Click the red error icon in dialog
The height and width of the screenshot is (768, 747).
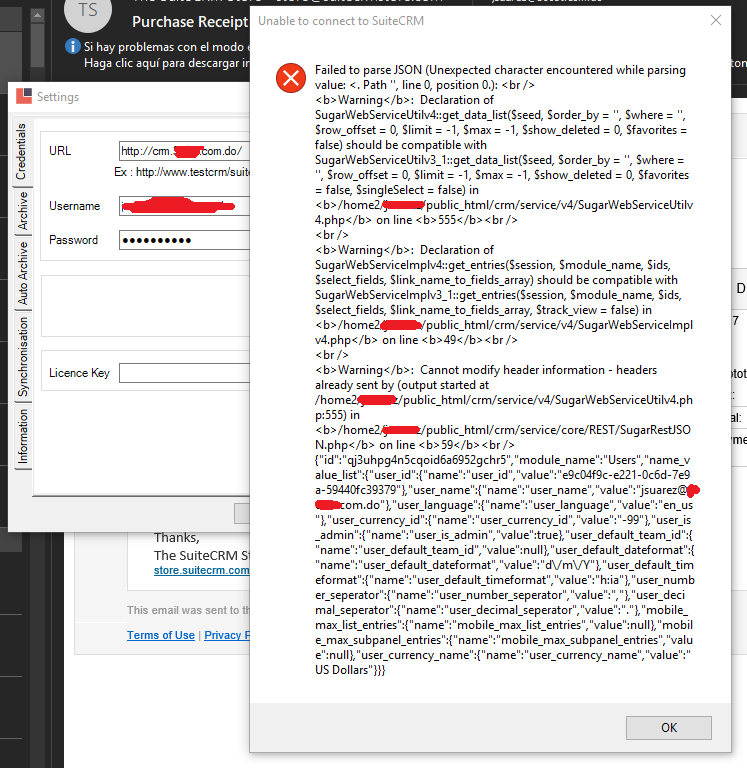click(x=291, y=78)
